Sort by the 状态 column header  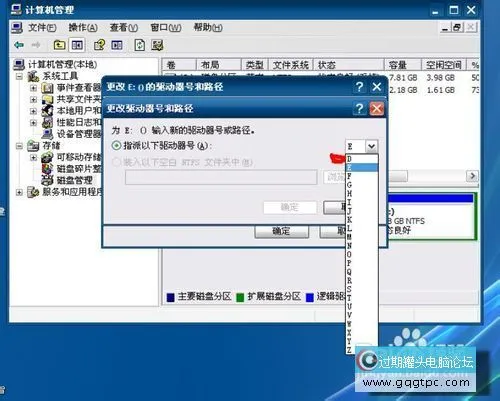[x=349, y=65]
